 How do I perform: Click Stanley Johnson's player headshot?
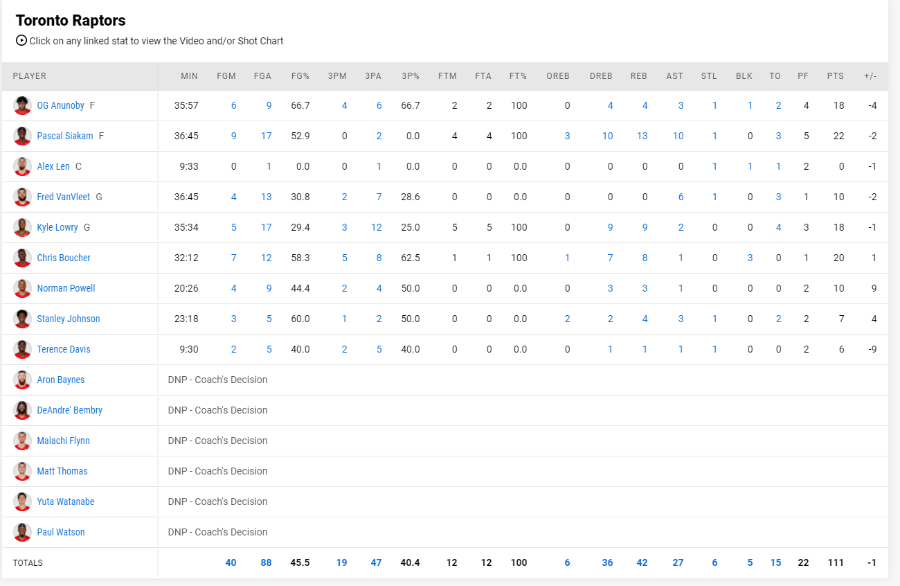pyautogui.click(x=22, y=319)
